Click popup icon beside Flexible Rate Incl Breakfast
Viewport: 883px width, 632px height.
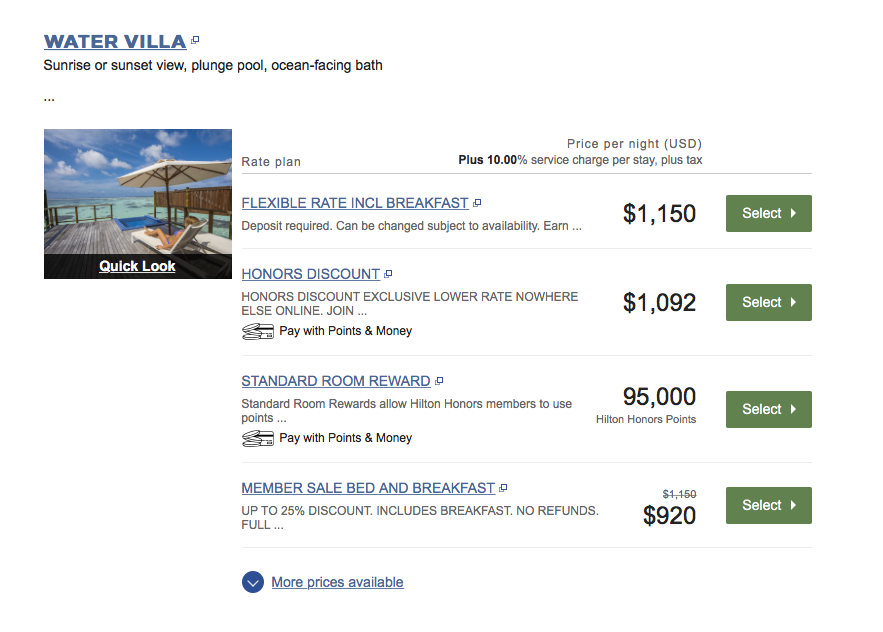(477, 203)
